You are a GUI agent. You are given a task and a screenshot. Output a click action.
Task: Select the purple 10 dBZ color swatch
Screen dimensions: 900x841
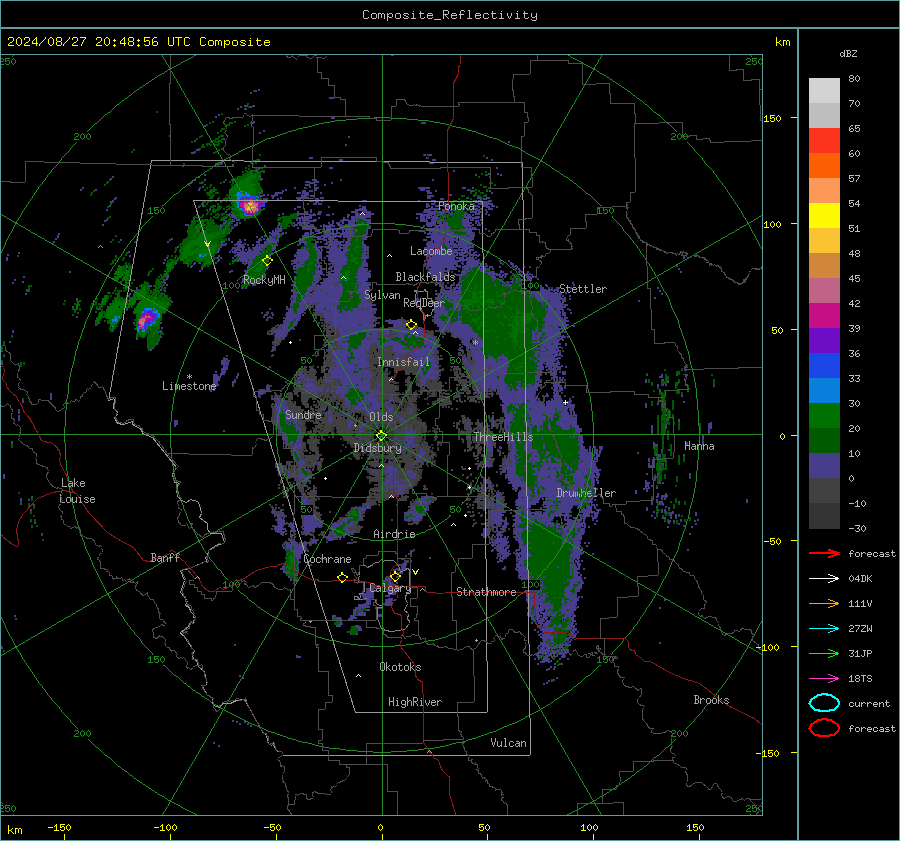point(824,465)
